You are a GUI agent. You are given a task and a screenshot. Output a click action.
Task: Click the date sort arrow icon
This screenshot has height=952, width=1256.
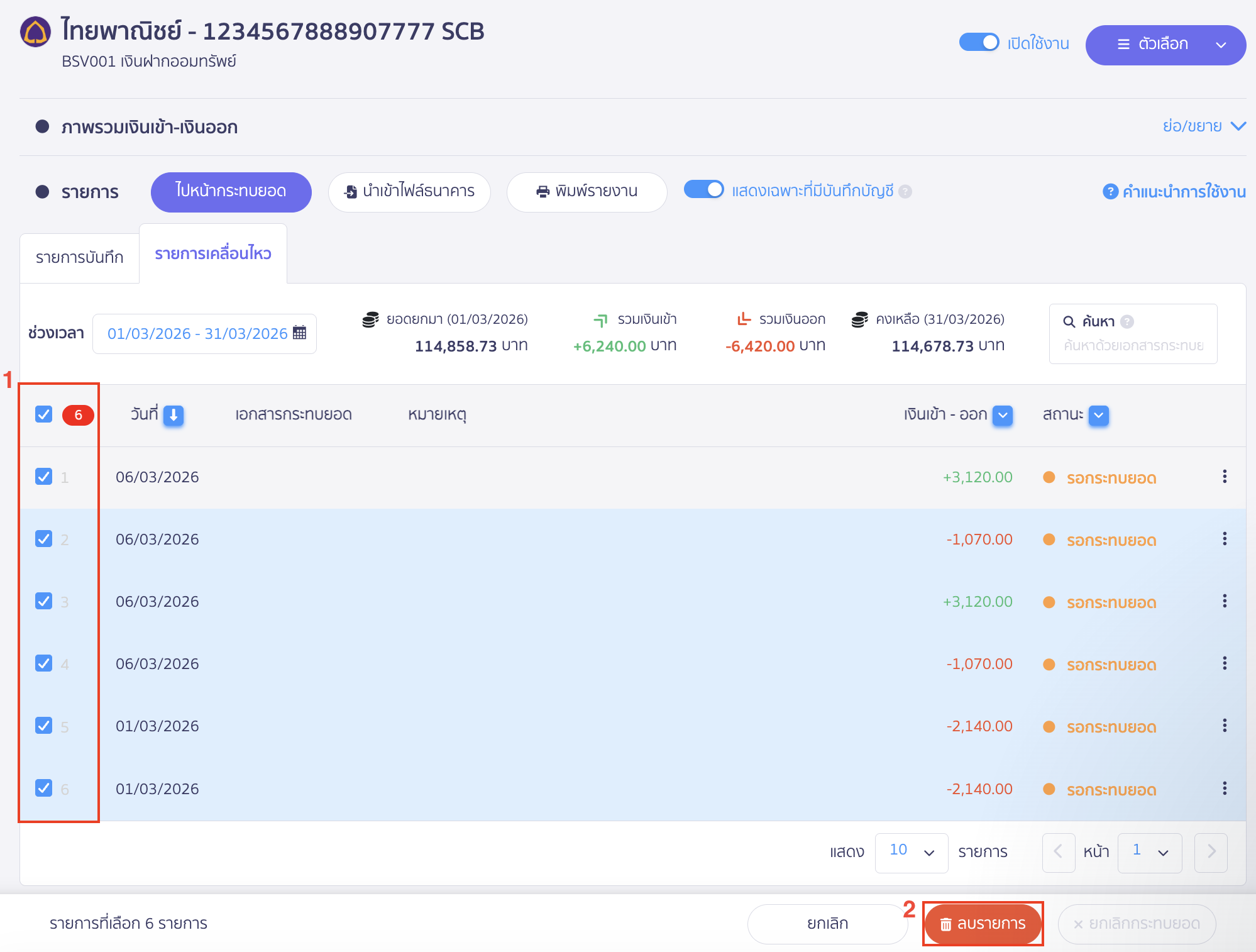click(x=174, y=415)
